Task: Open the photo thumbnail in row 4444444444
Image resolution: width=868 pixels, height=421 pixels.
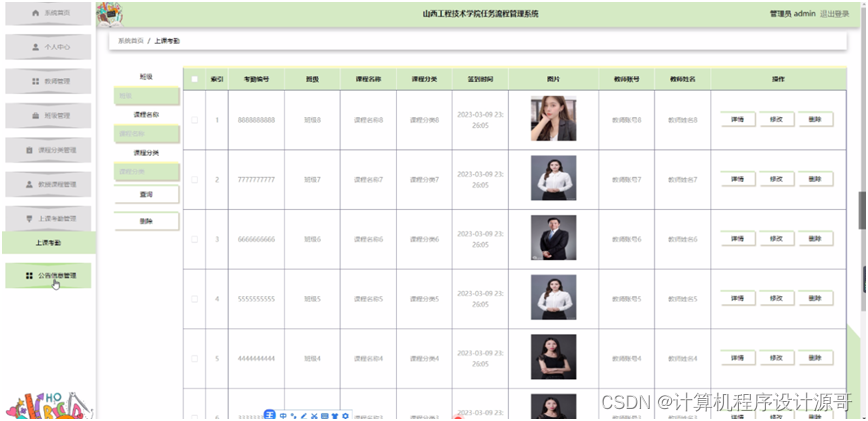Action: click(x=553, y=357)
